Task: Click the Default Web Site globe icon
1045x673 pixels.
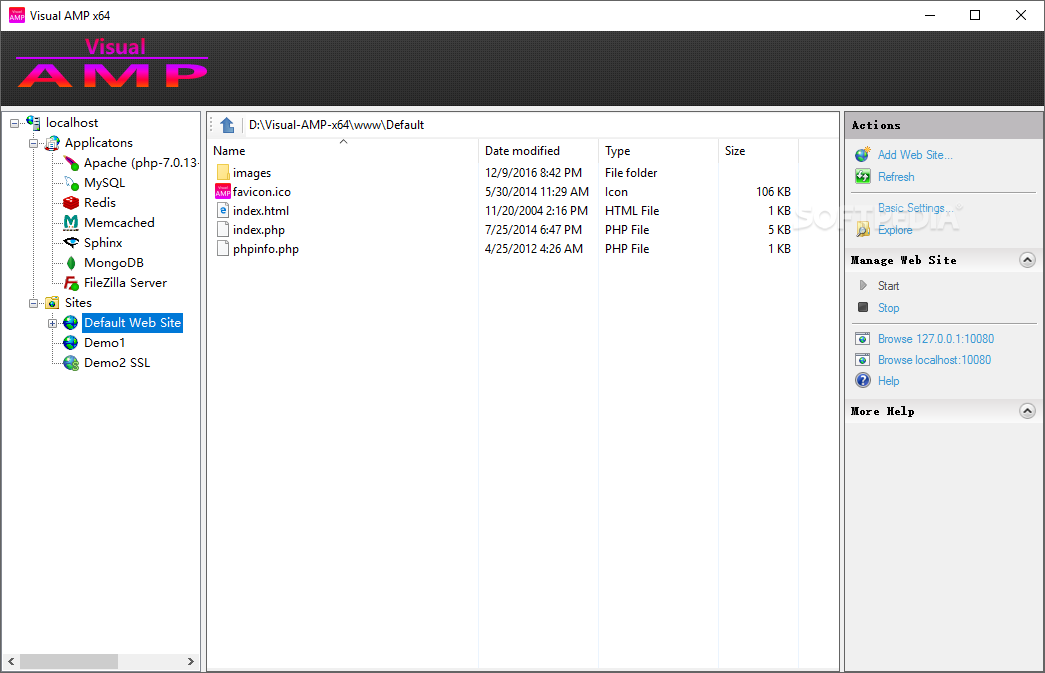Action: click(x=71, y=323)
